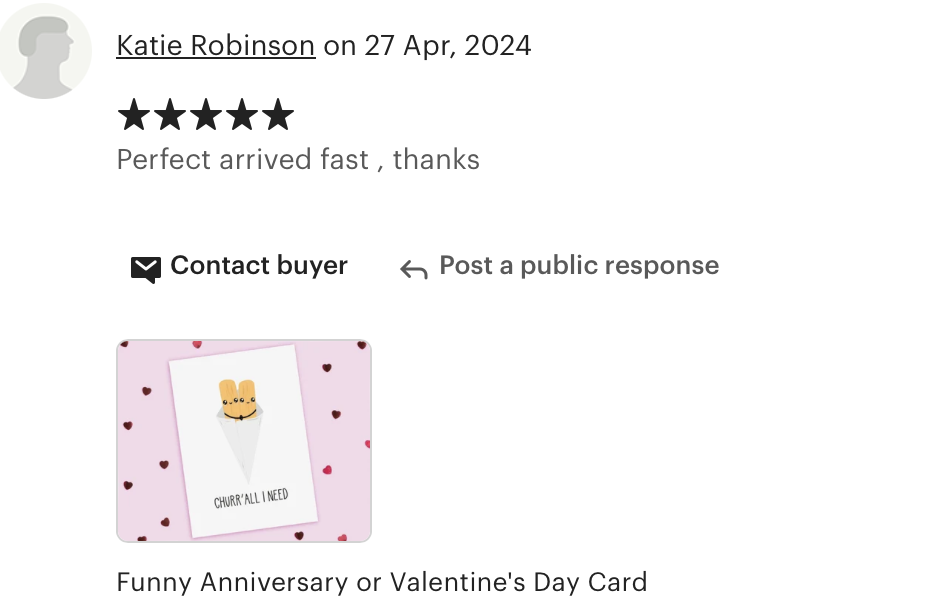Click the word 'thanks' in the review
Screen dimensions: 950x610
click(x=436, y=160)
